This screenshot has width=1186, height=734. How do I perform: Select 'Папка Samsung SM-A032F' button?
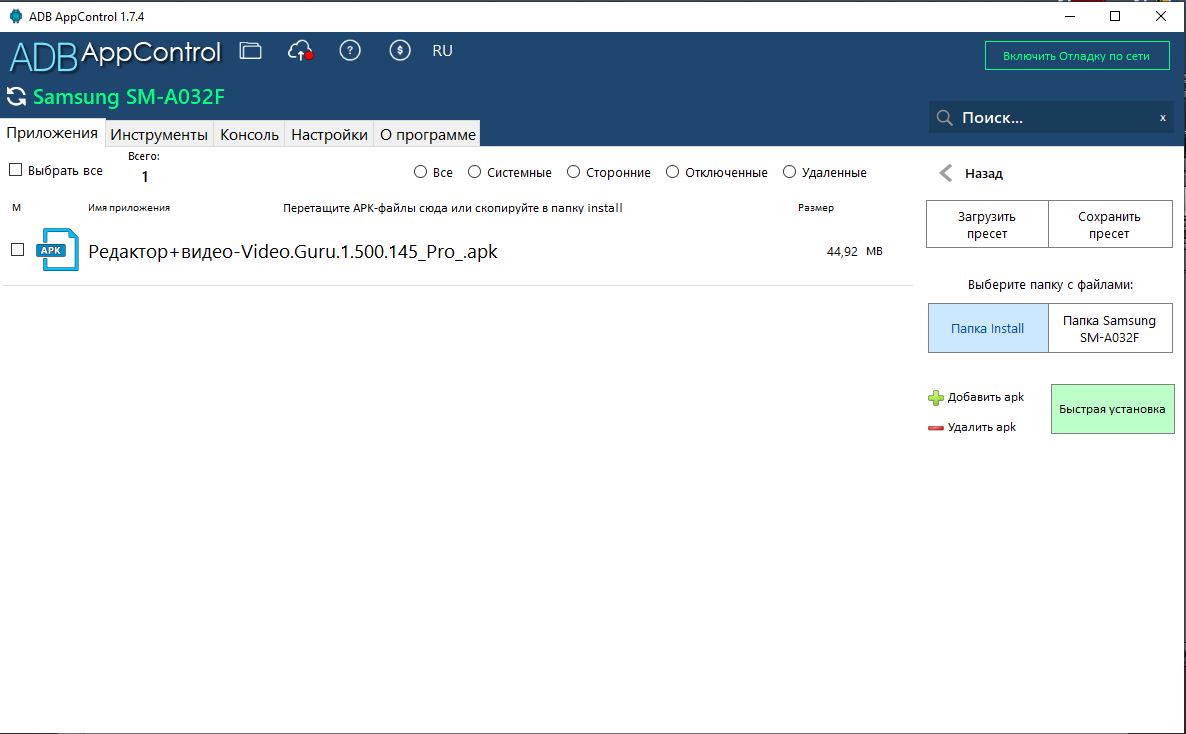pos(1110,328)
